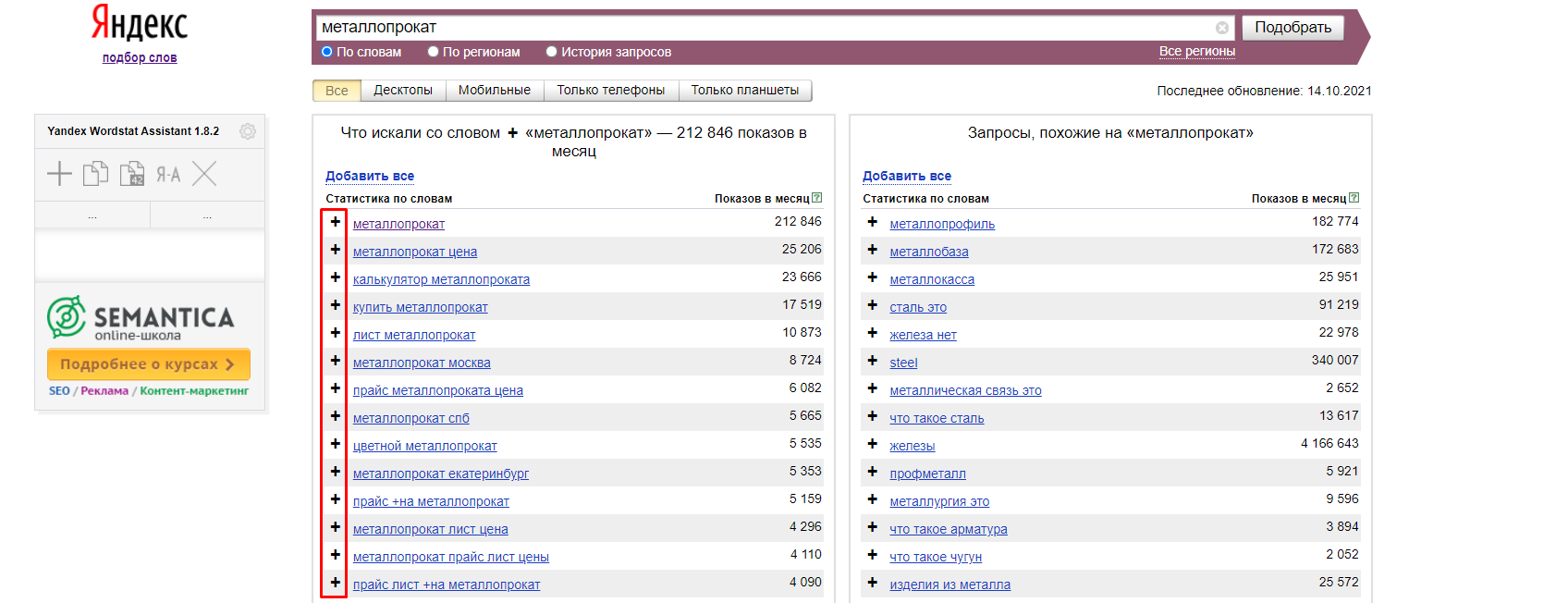Click the large plus icon in Wordstat Assistant
The height and width of the screenshot is (603, 1568).
coord(59,174)
